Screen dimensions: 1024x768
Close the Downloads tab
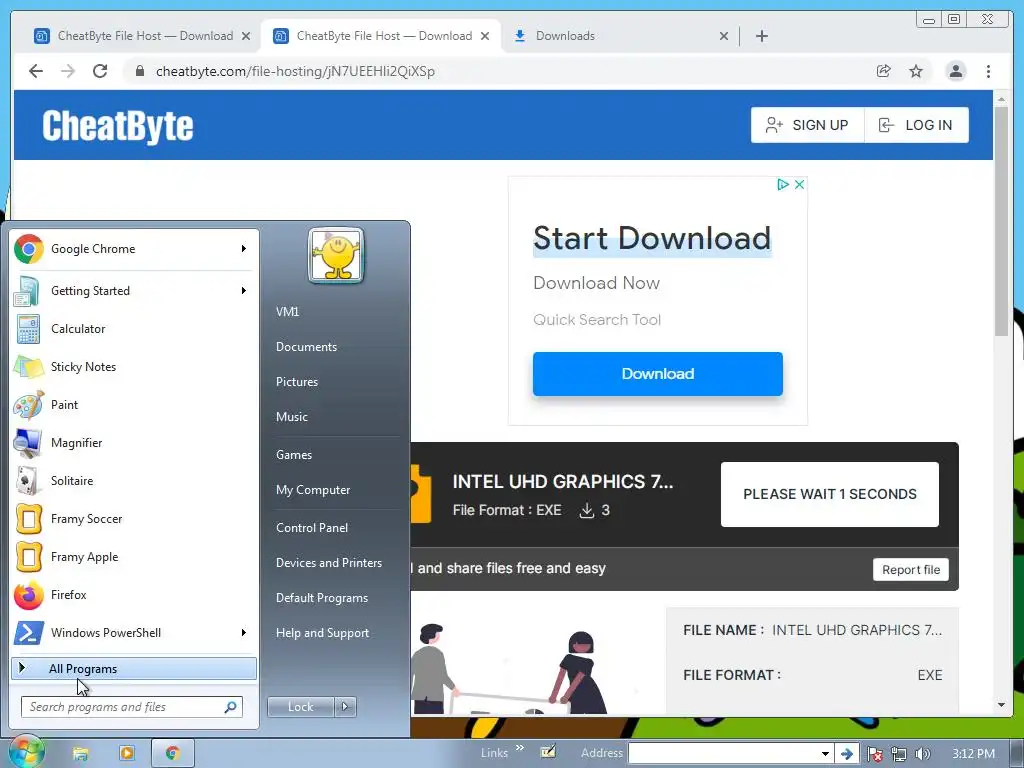click(x=724, y=36)
